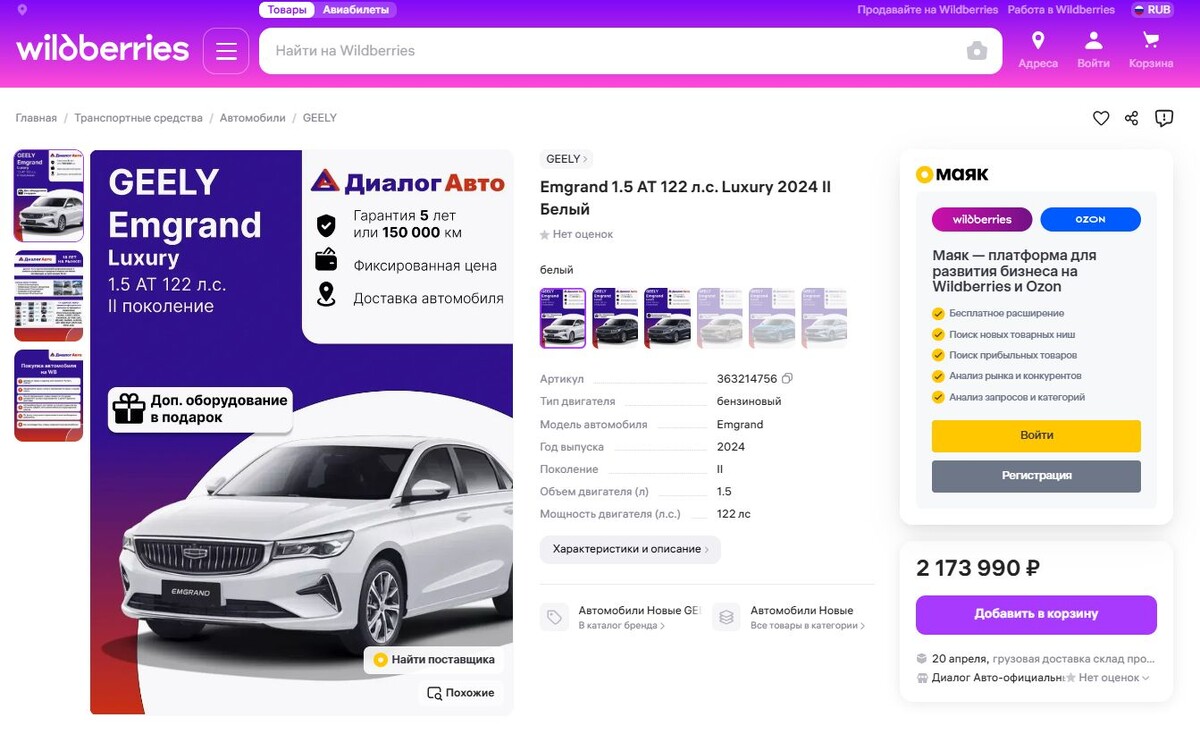1200x734 pixels.
Task: Go to Главная breadcrumb
Action: coord(36,118)
